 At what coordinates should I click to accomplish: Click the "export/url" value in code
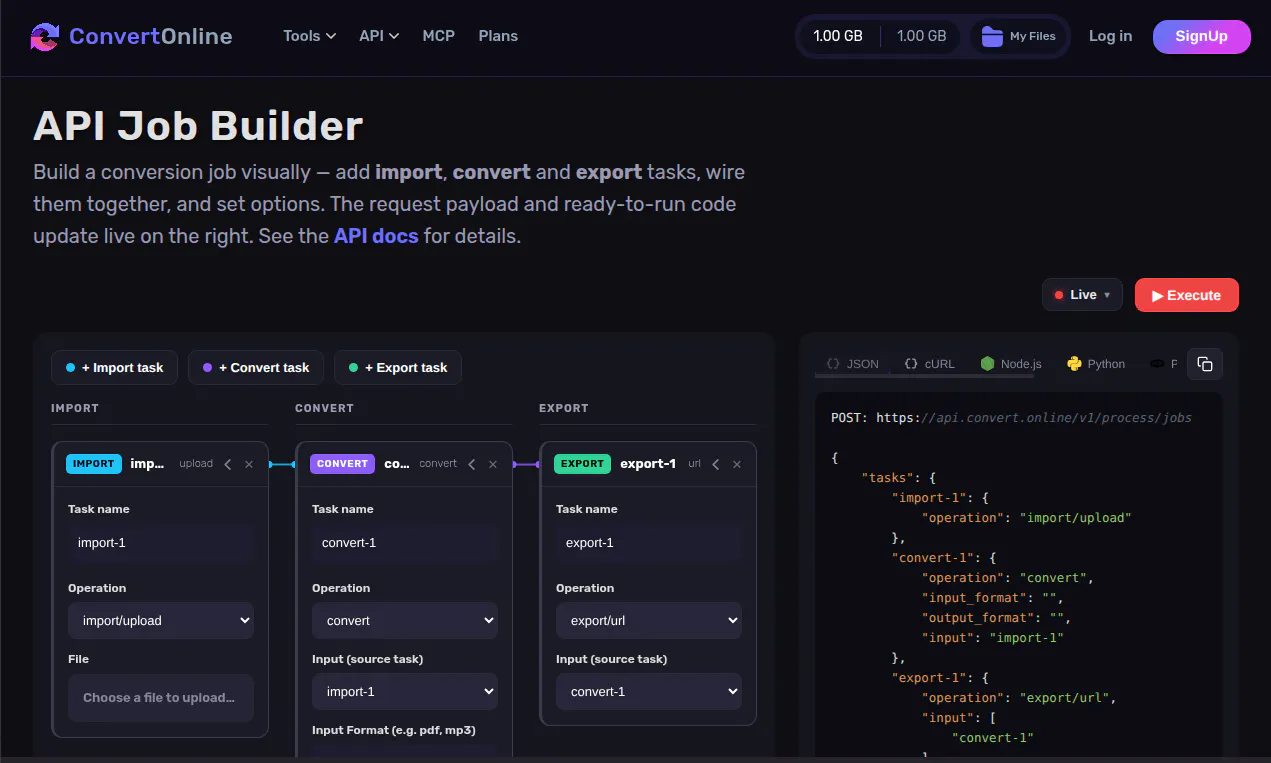(x=1066, y=698)
